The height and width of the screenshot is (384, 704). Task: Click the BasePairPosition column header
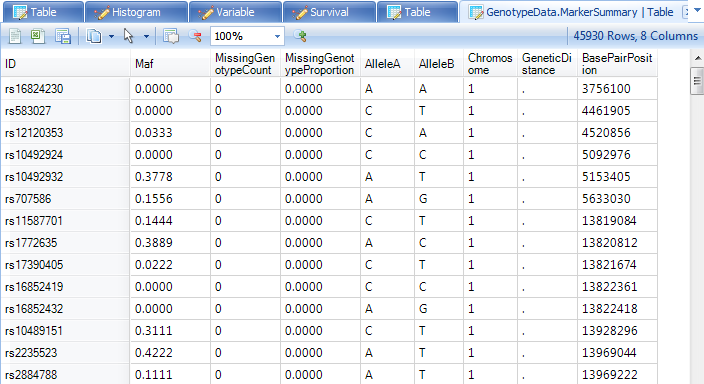[x=617, y=64]
